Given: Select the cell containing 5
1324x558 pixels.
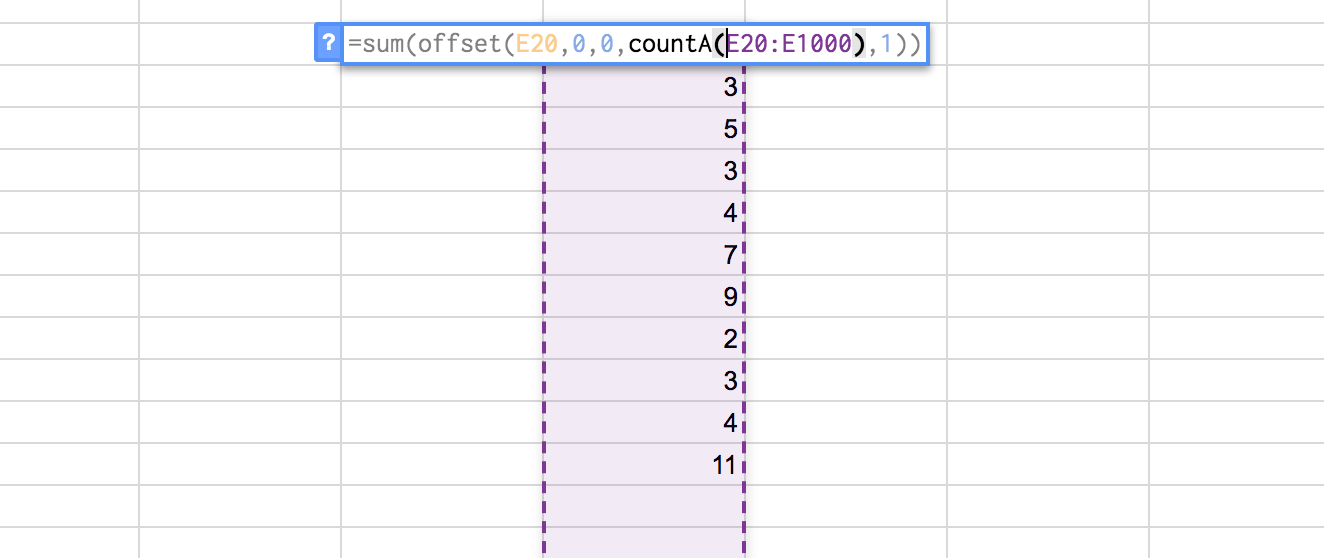Looking at the screenshot, I should coord(644,129).
